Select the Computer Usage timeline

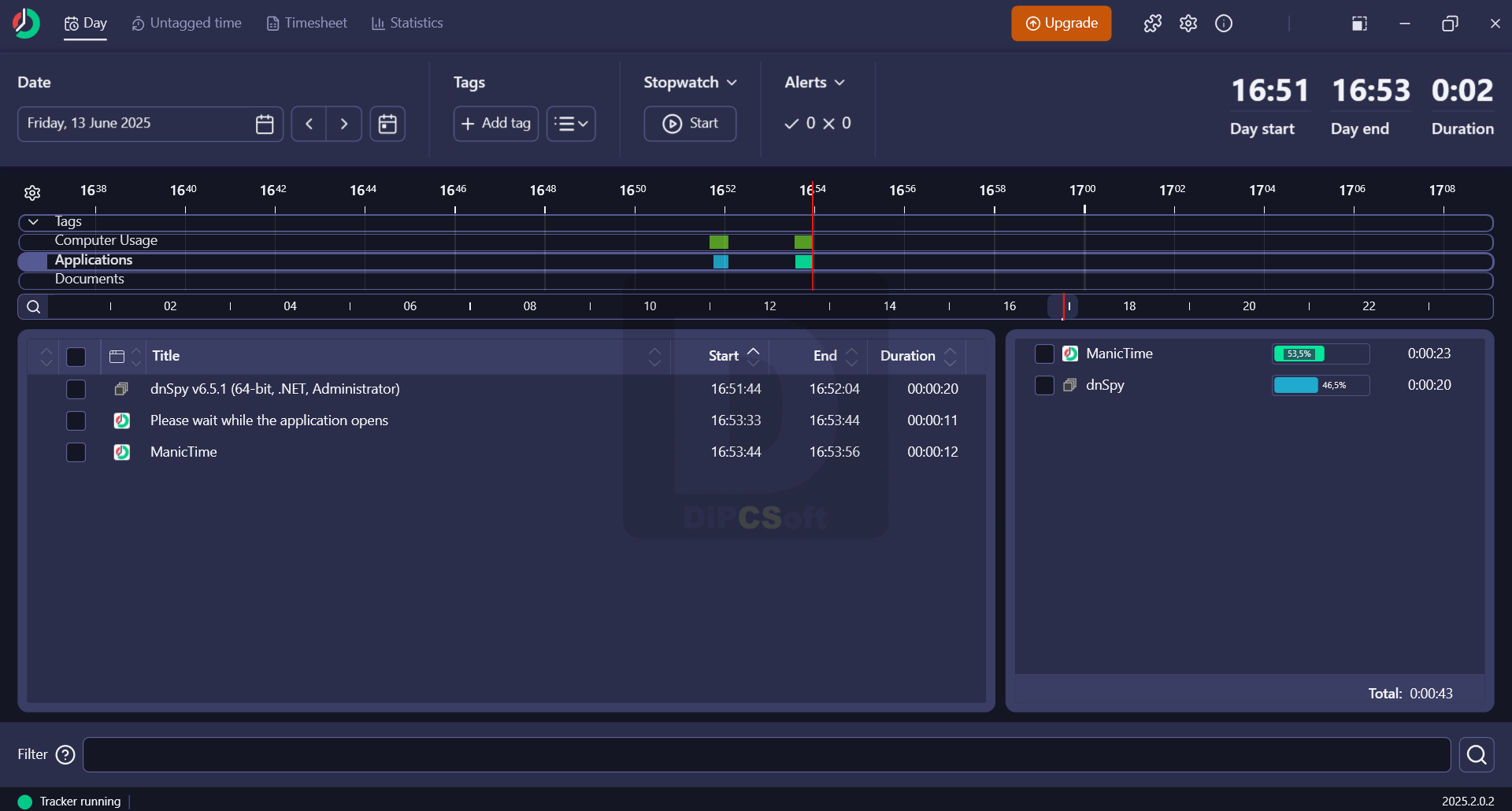[755, 242]
